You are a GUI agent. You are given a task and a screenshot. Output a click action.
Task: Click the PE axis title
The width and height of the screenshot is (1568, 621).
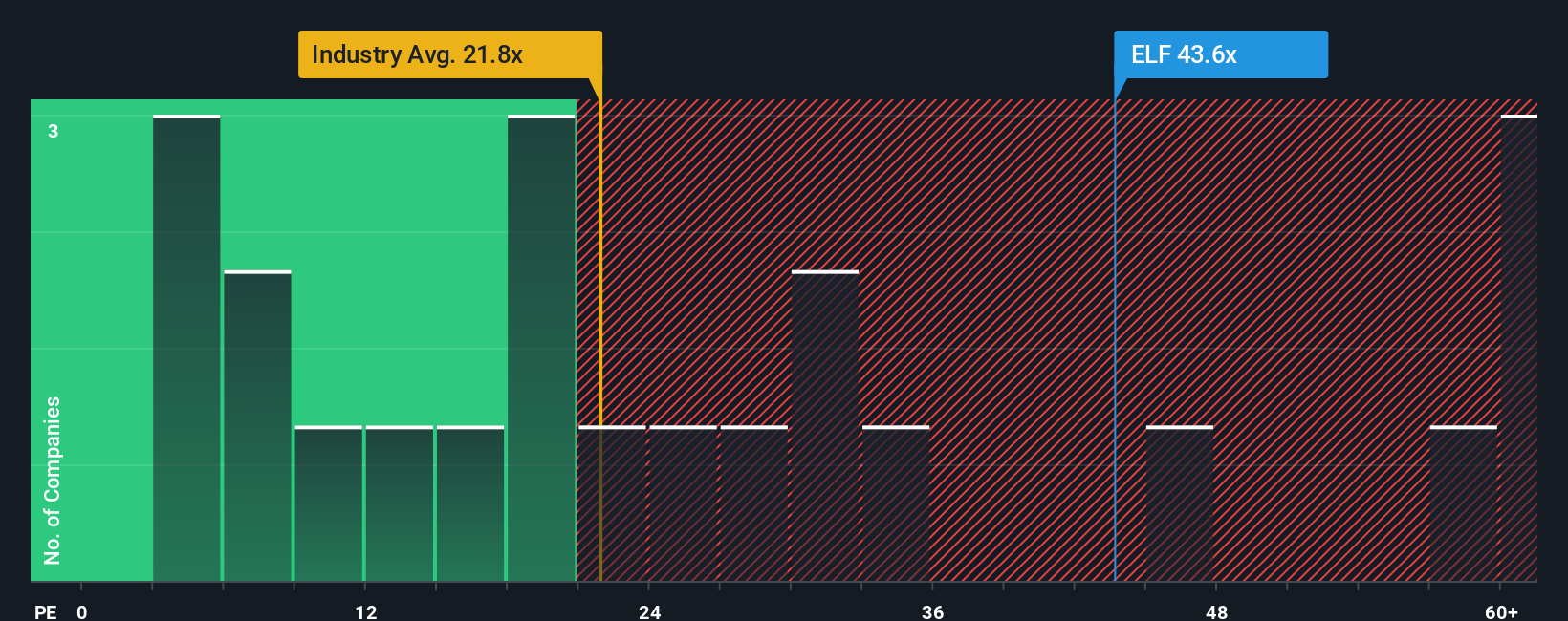(45, 611)
